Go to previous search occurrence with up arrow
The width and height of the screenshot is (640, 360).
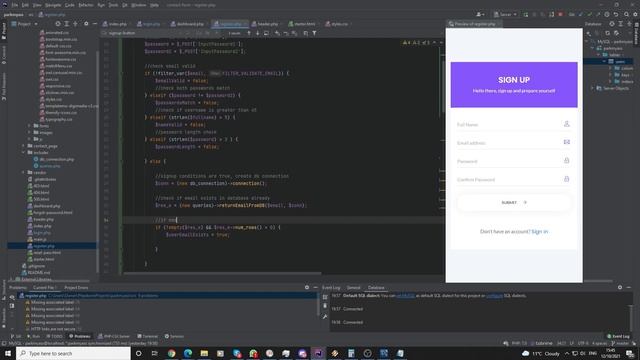pyautogui.click(x=249, y=33)
